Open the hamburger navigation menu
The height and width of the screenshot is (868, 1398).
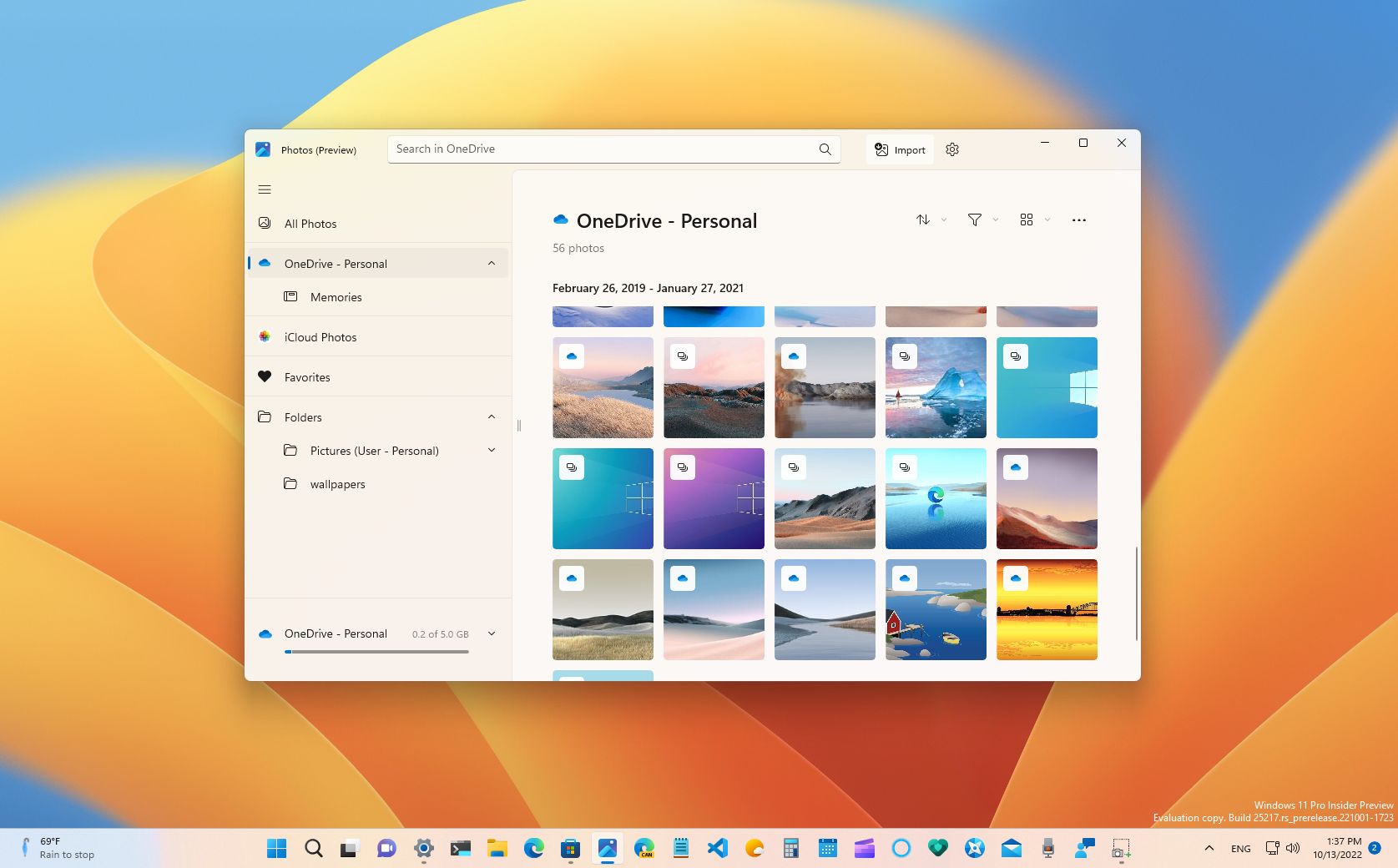(x=265, y=189)
